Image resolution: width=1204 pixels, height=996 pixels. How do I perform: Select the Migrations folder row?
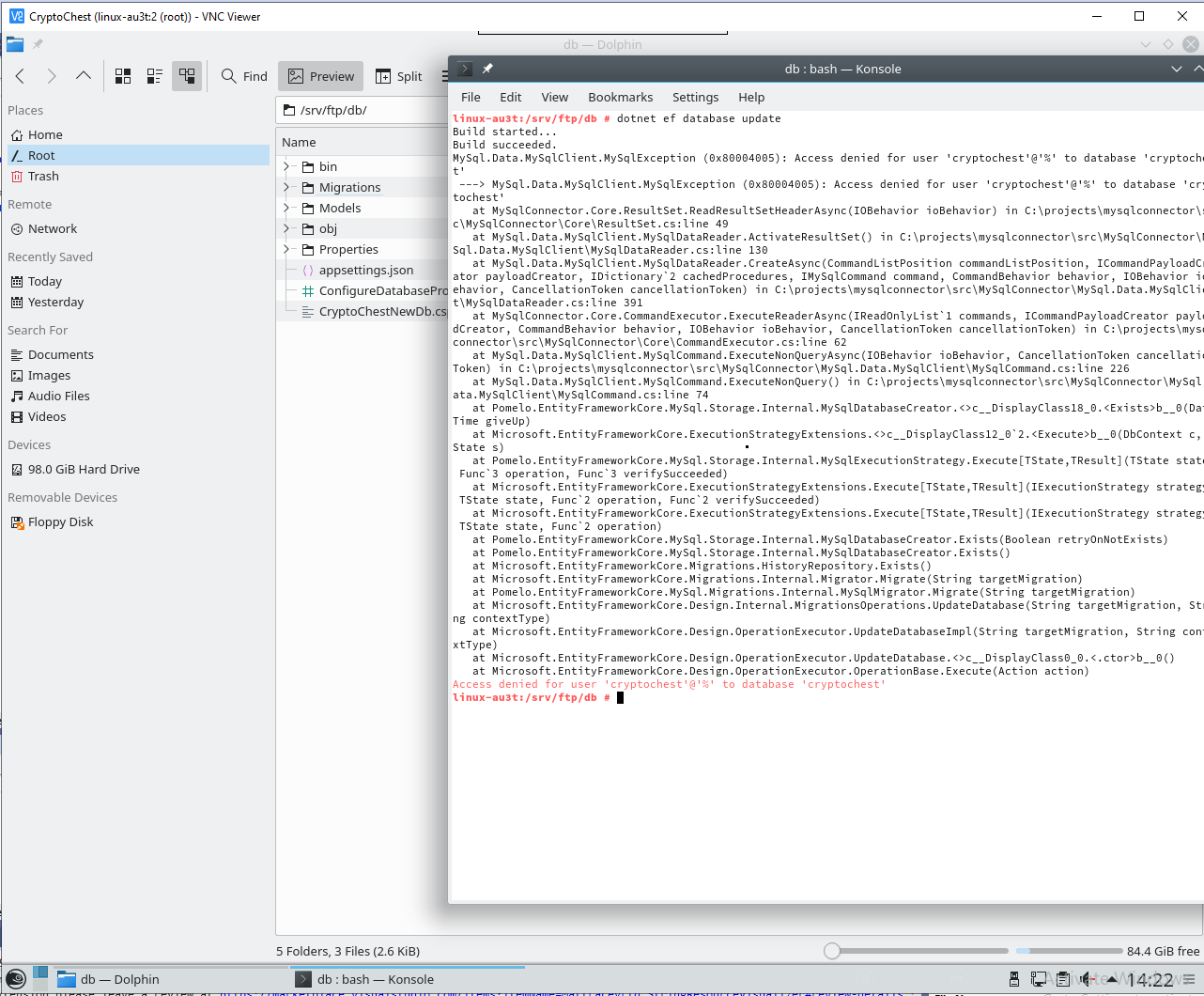point(363,187)
